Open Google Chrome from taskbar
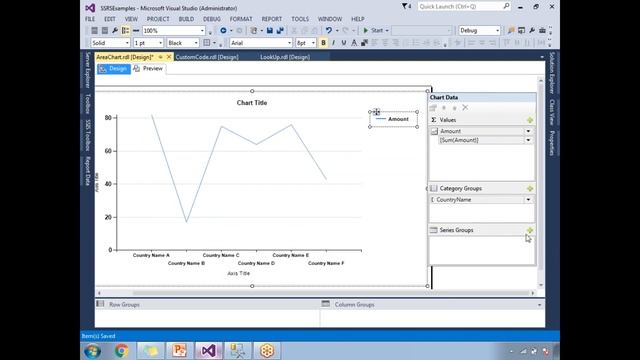 [x=122, y=351]
